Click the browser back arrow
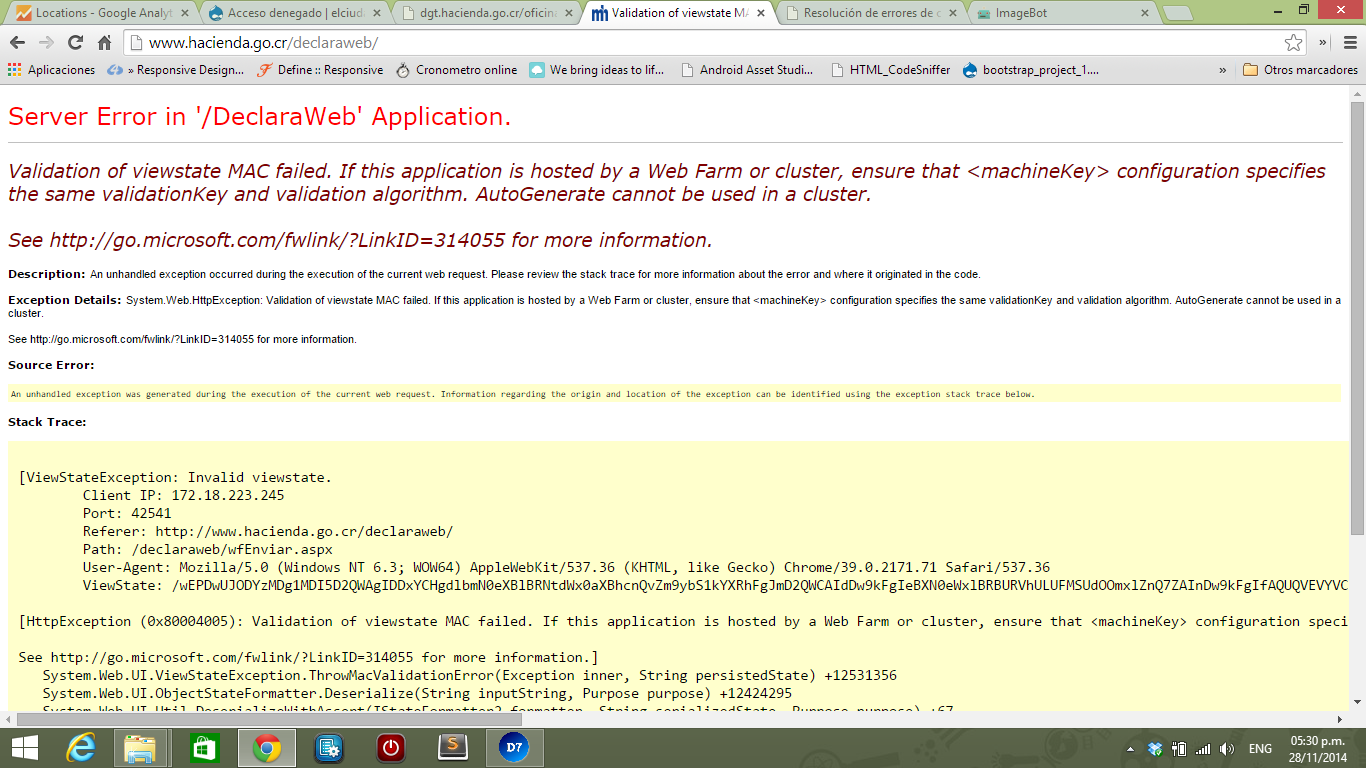 pyautogui.click(x=17, y=43)
